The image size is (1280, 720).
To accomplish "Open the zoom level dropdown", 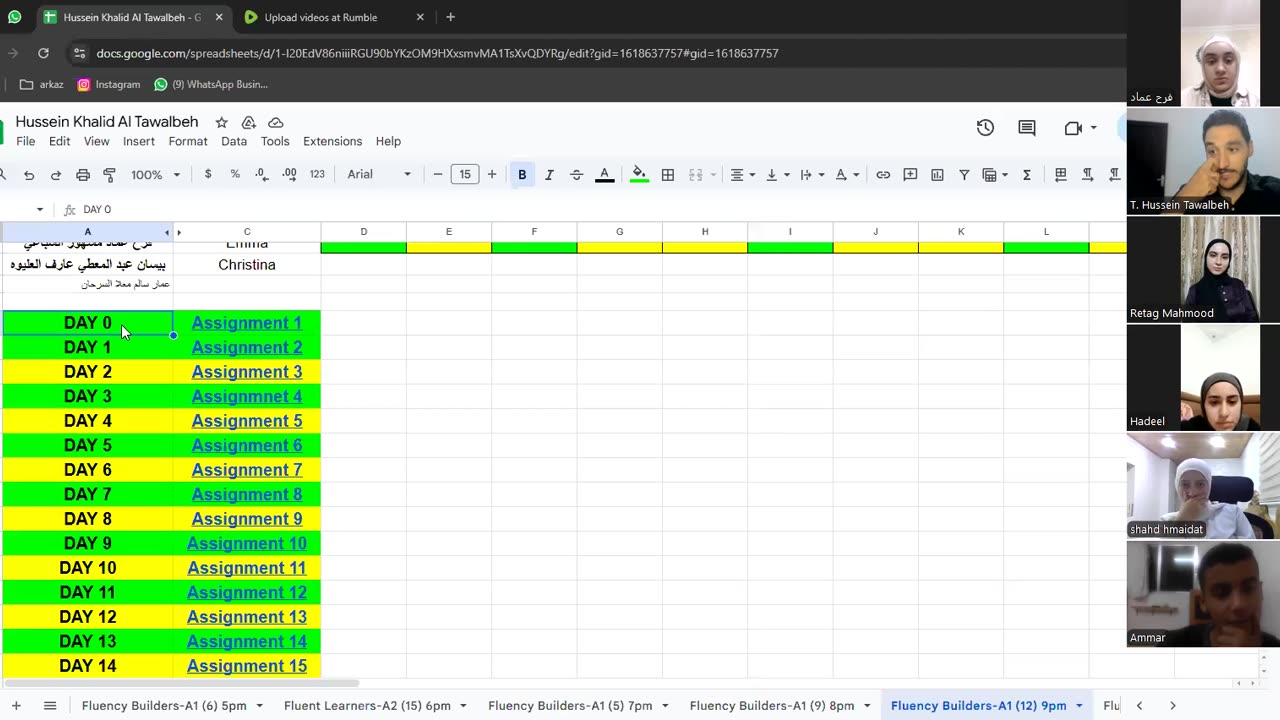I will [x=155, y=174].
